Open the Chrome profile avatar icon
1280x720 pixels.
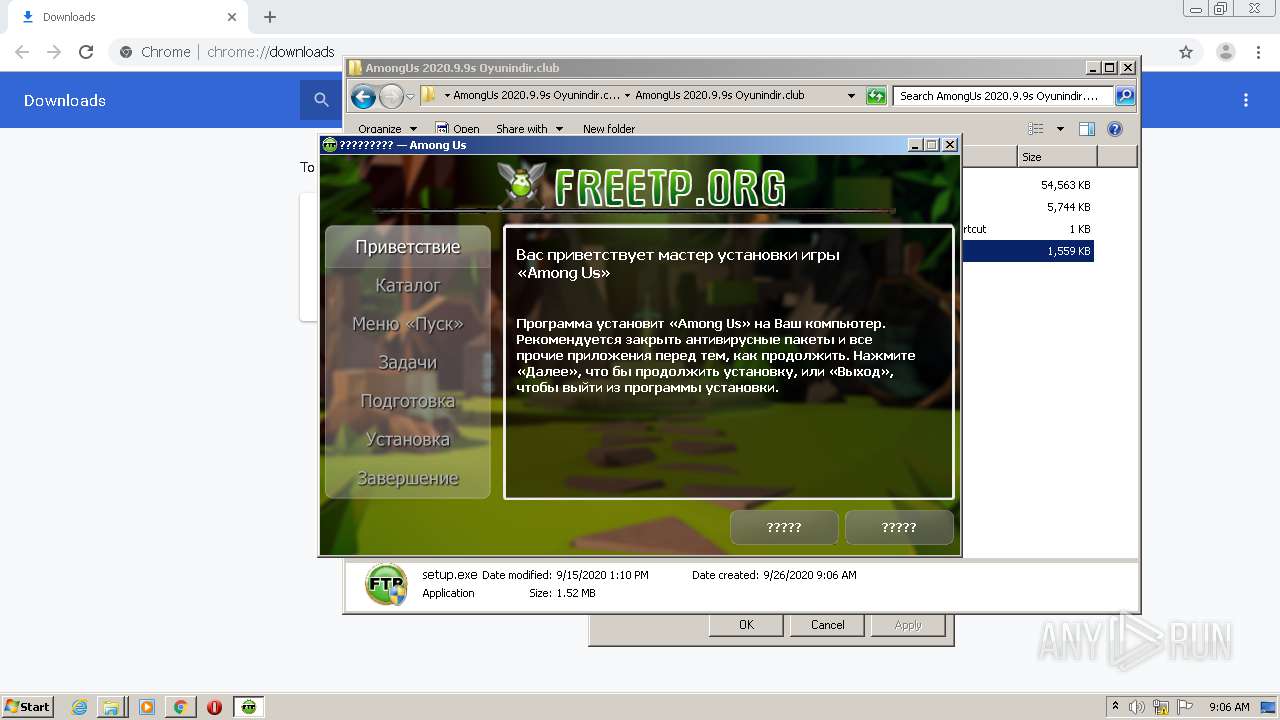1226,52
